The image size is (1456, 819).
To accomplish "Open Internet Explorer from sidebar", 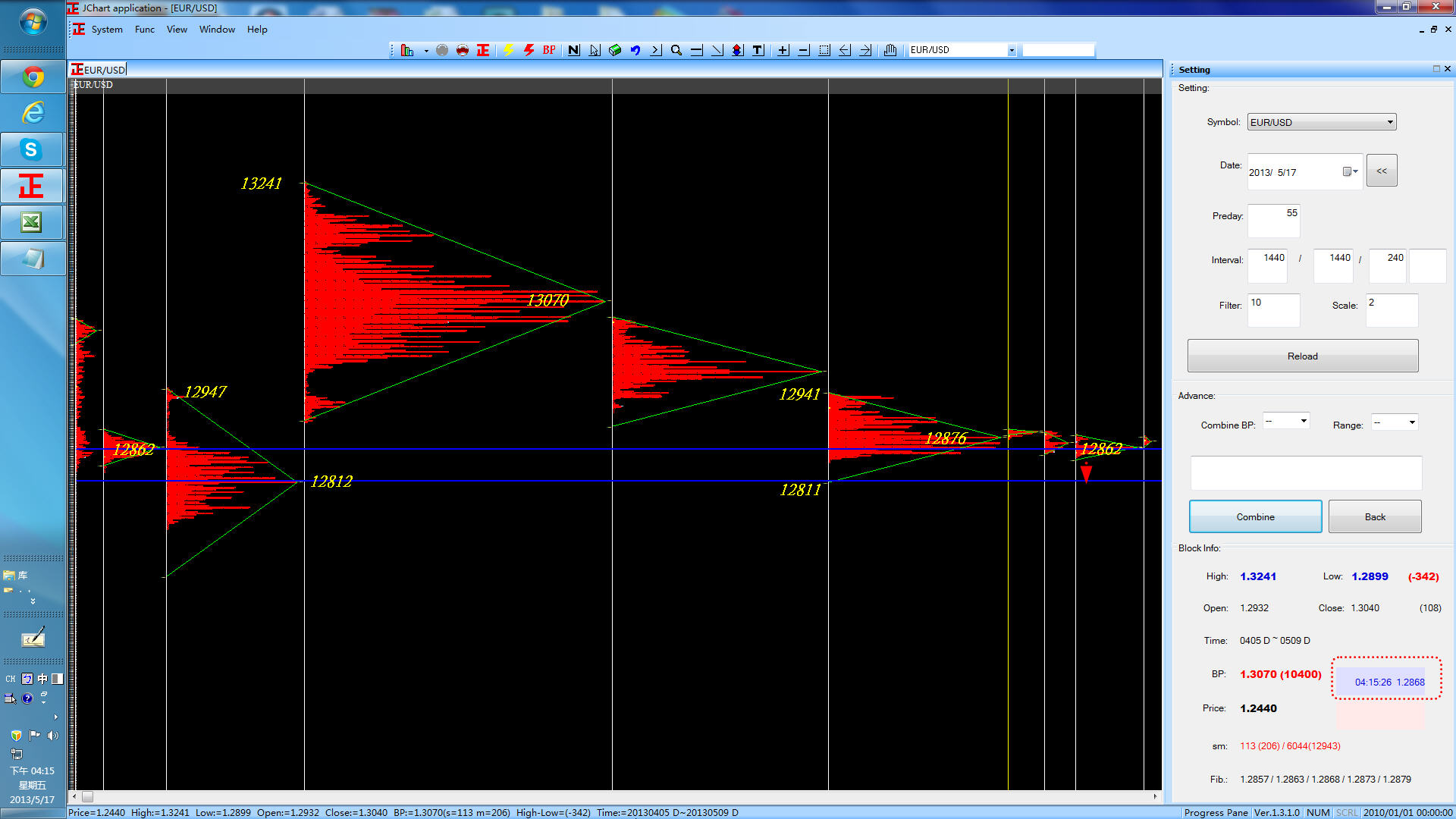I will tap(33, 113).
